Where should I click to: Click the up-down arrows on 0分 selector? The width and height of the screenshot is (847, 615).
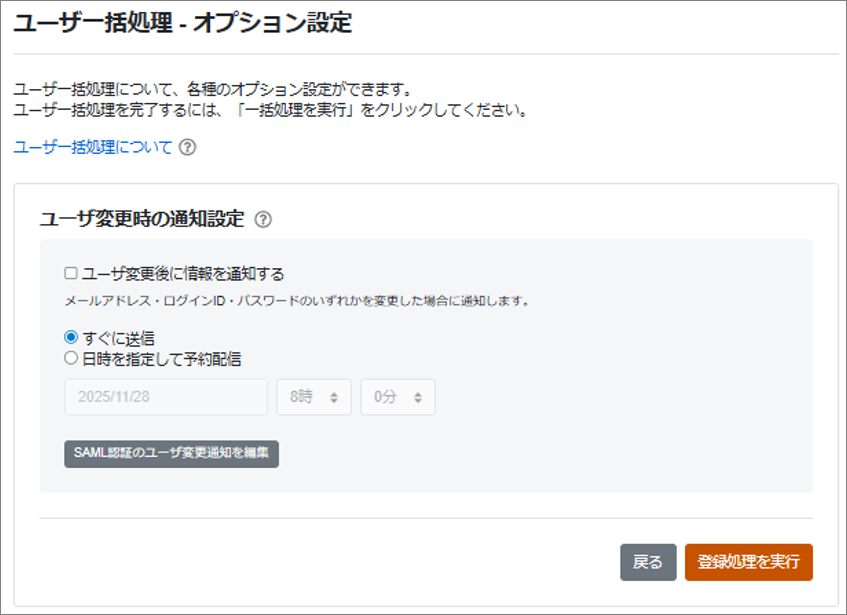tap(418, 397)
